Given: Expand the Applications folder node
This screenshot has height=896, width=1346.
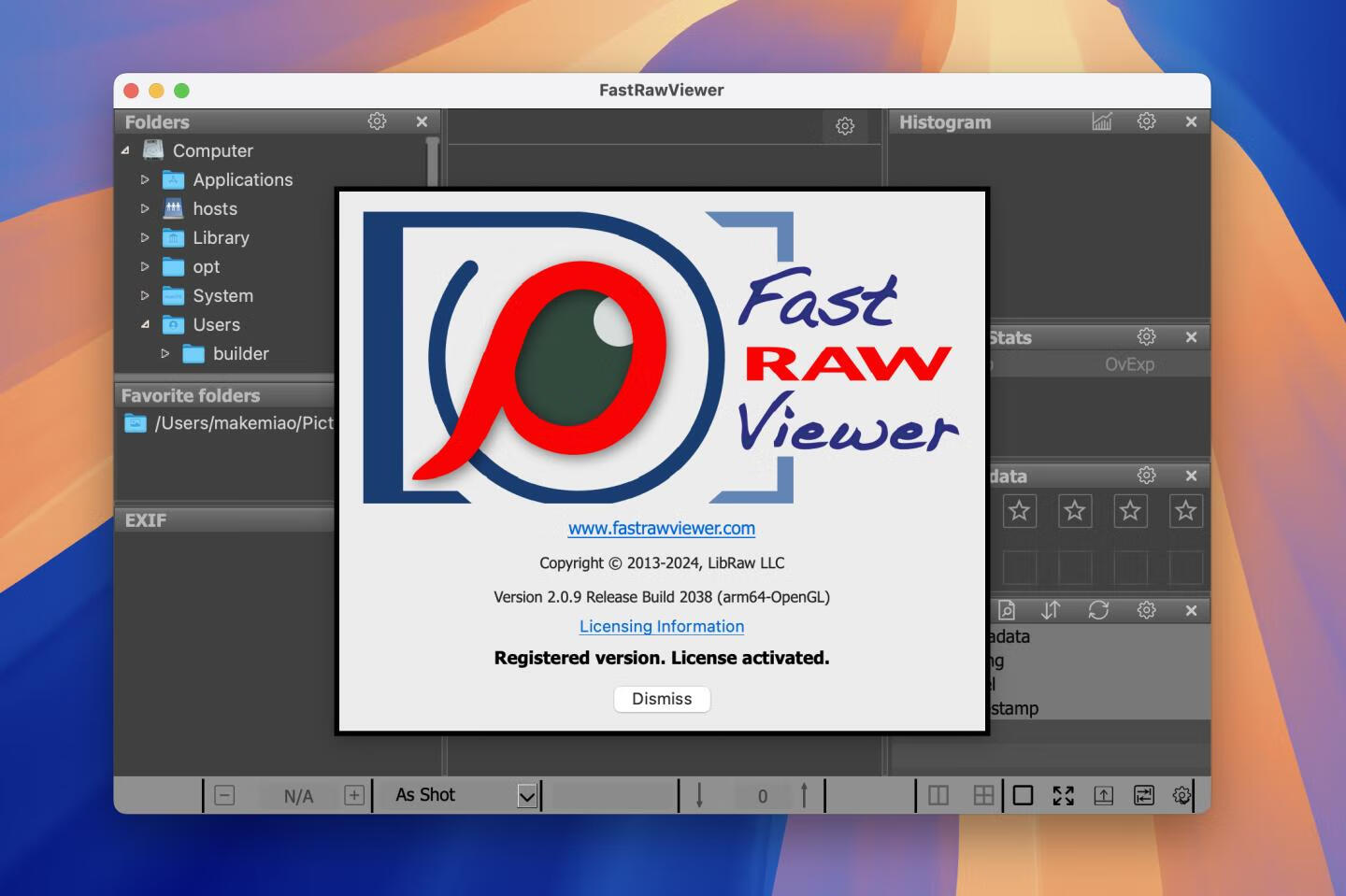Looking at the screenshot, I should coord(145,179).
